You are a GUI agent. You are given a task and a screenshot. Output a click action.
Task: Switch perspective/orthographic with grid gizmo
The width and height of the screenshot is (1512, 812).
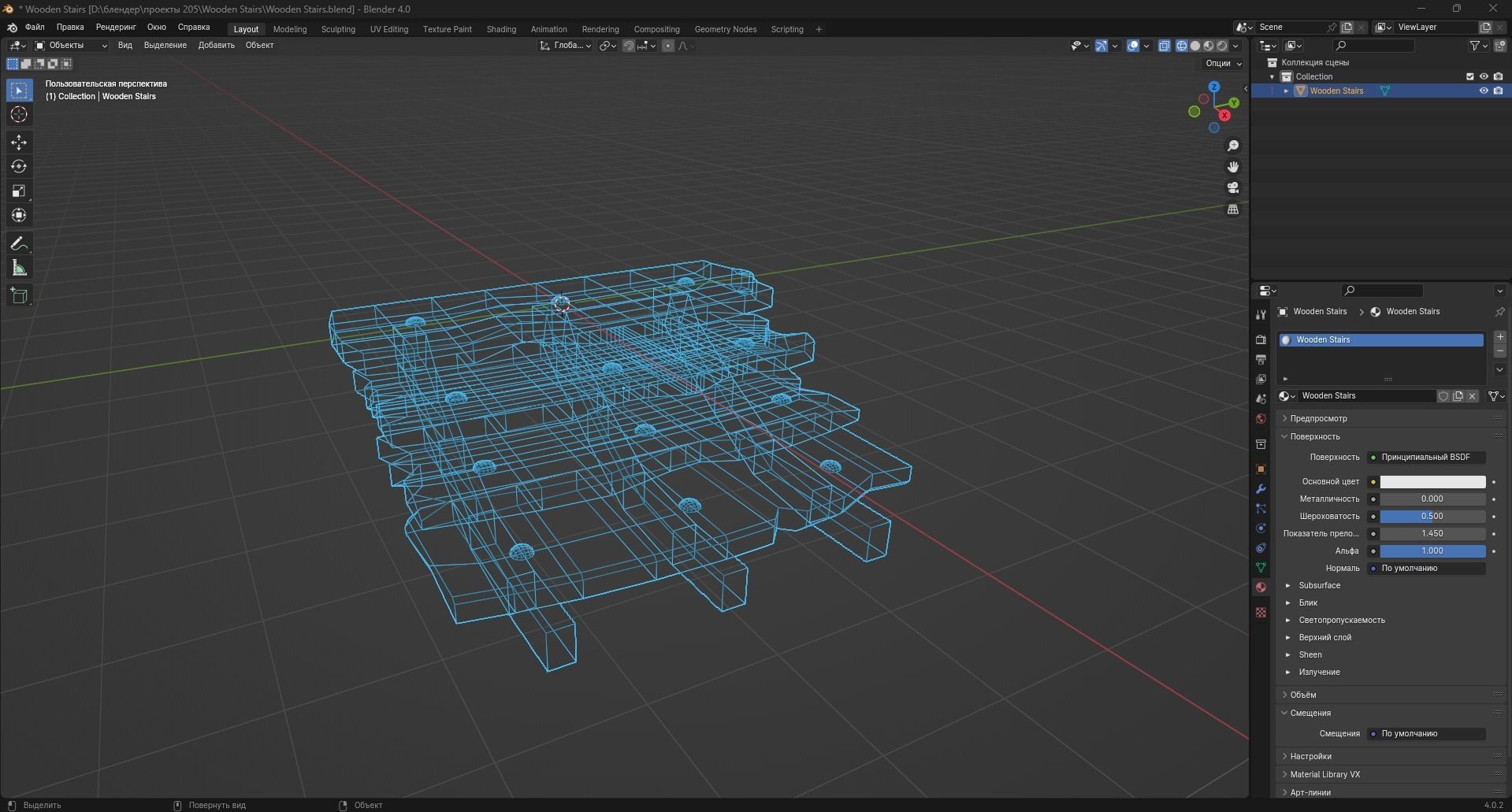(x=1233, y=209)
